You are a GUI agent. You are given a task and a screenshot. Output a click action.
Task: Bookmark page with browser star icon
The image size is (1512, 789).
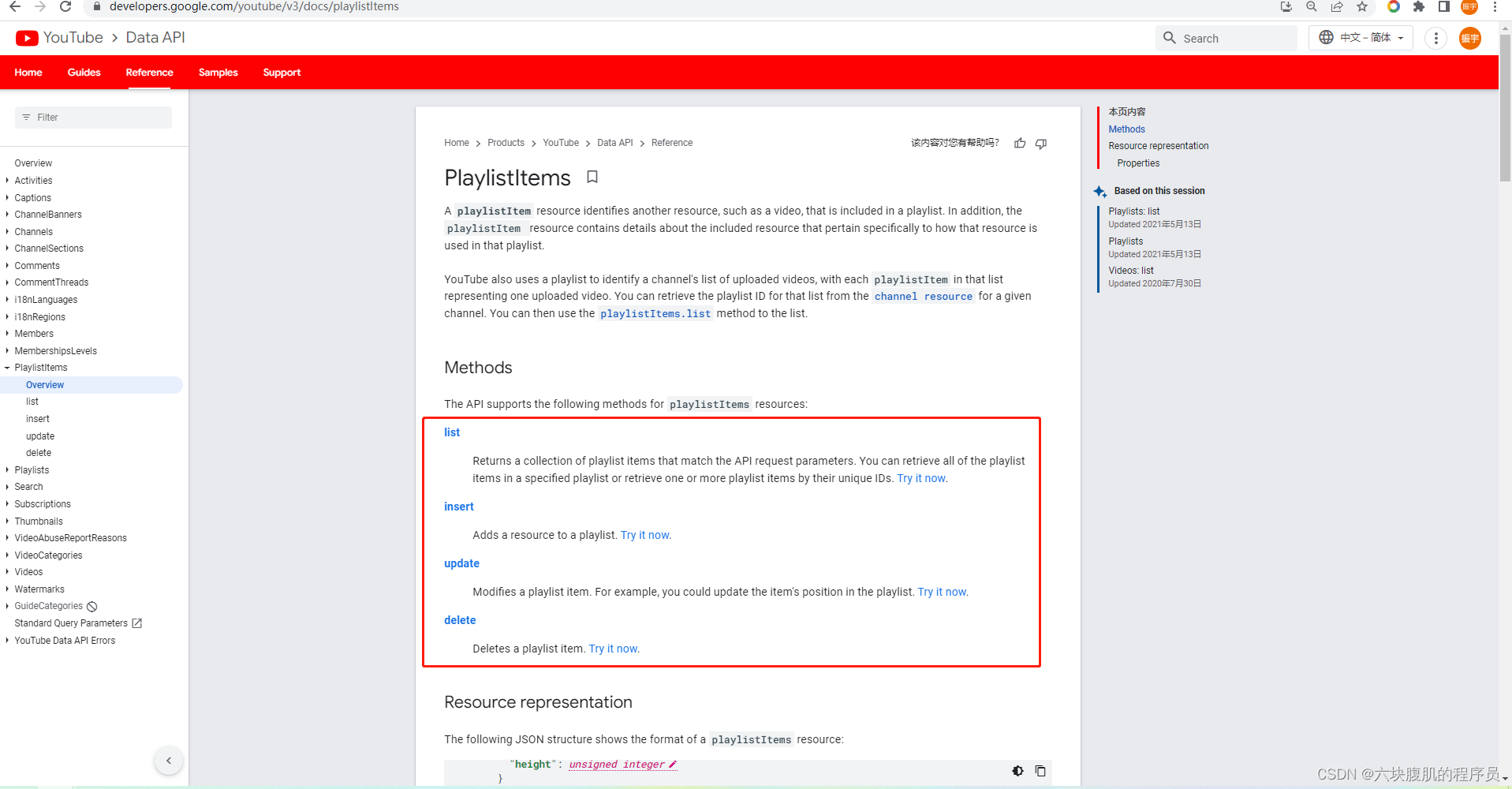pyautogui.click(x=1362, y=6)
